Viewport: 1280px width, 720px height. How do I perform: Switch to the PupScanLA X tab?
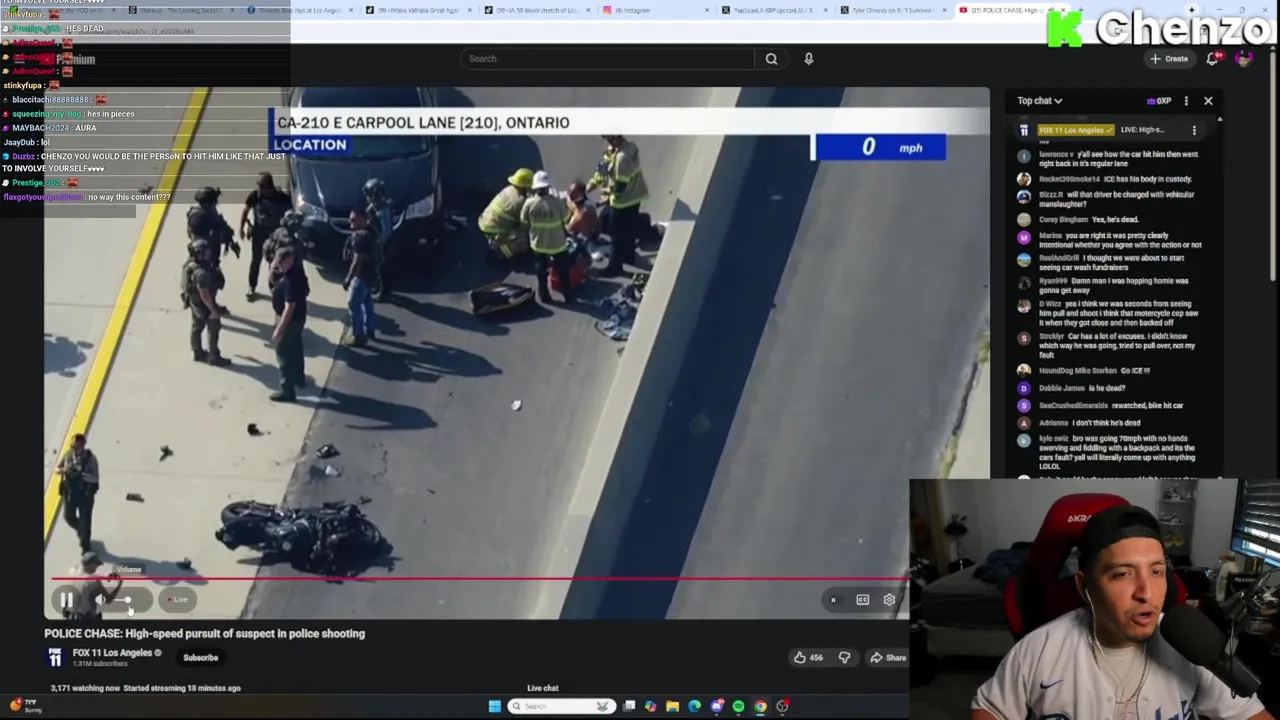click(775, 10)
